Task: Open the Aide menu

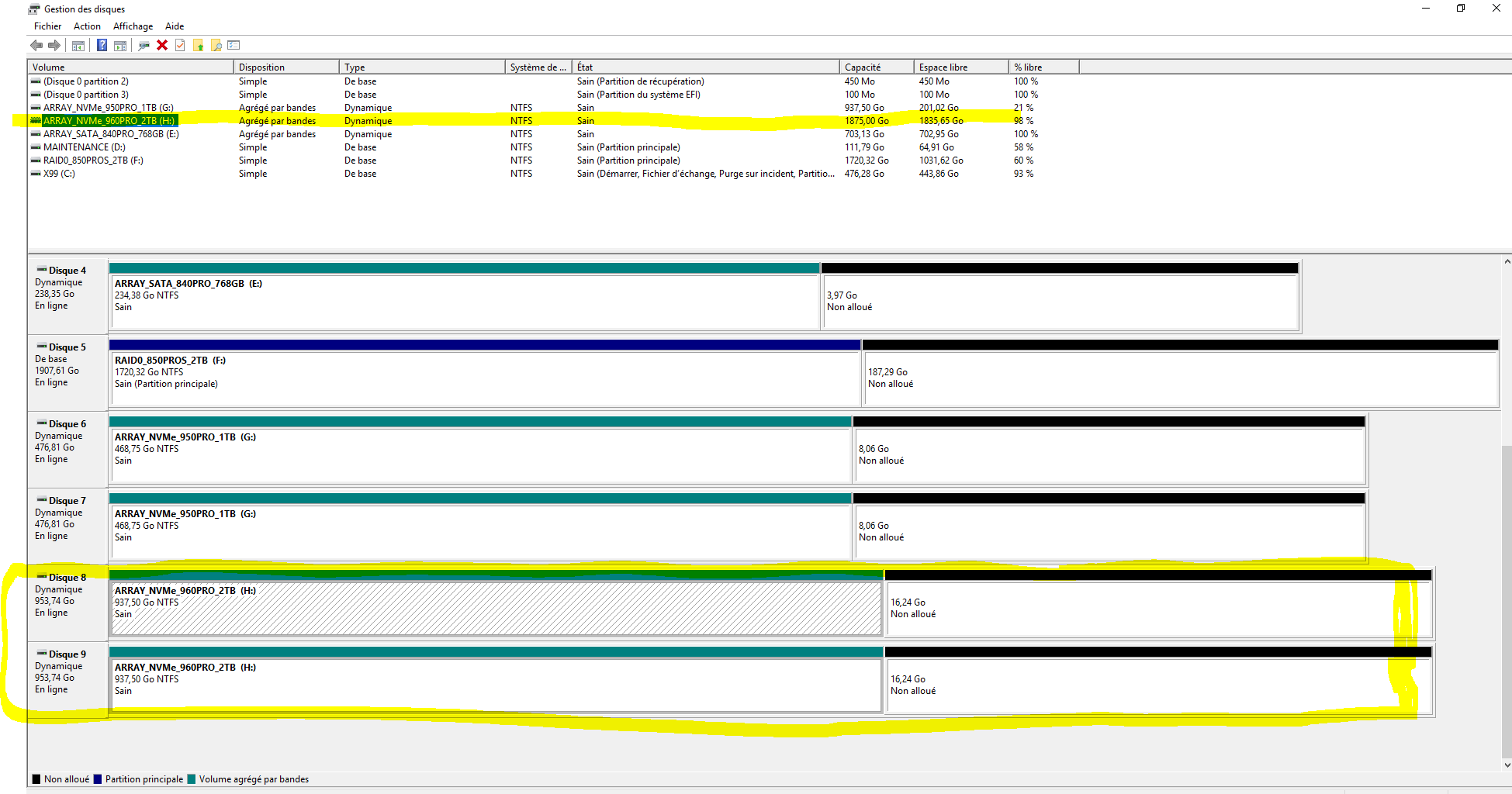Action: tap(175, 26)
